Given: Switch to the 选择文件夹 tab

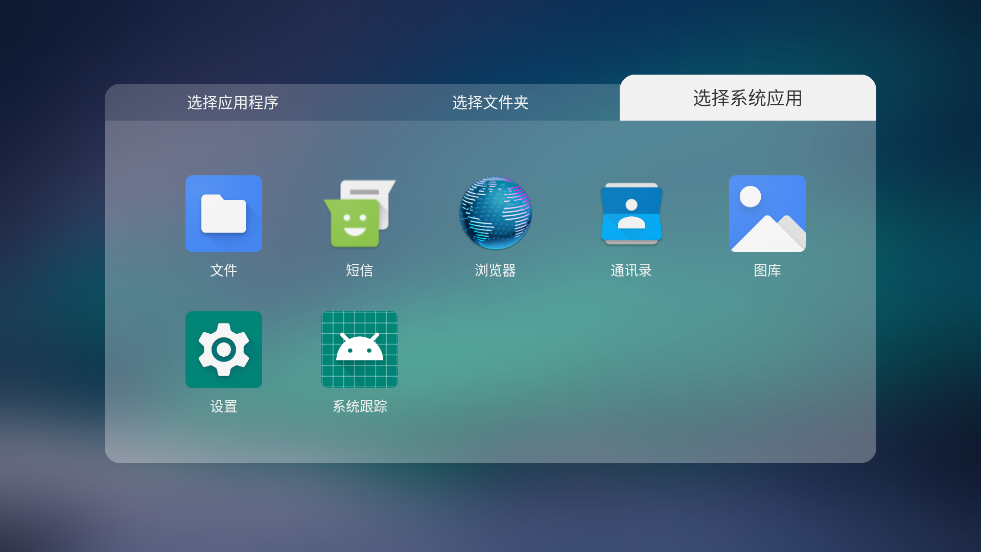Looking at the screenshot, I should (490, 103).
